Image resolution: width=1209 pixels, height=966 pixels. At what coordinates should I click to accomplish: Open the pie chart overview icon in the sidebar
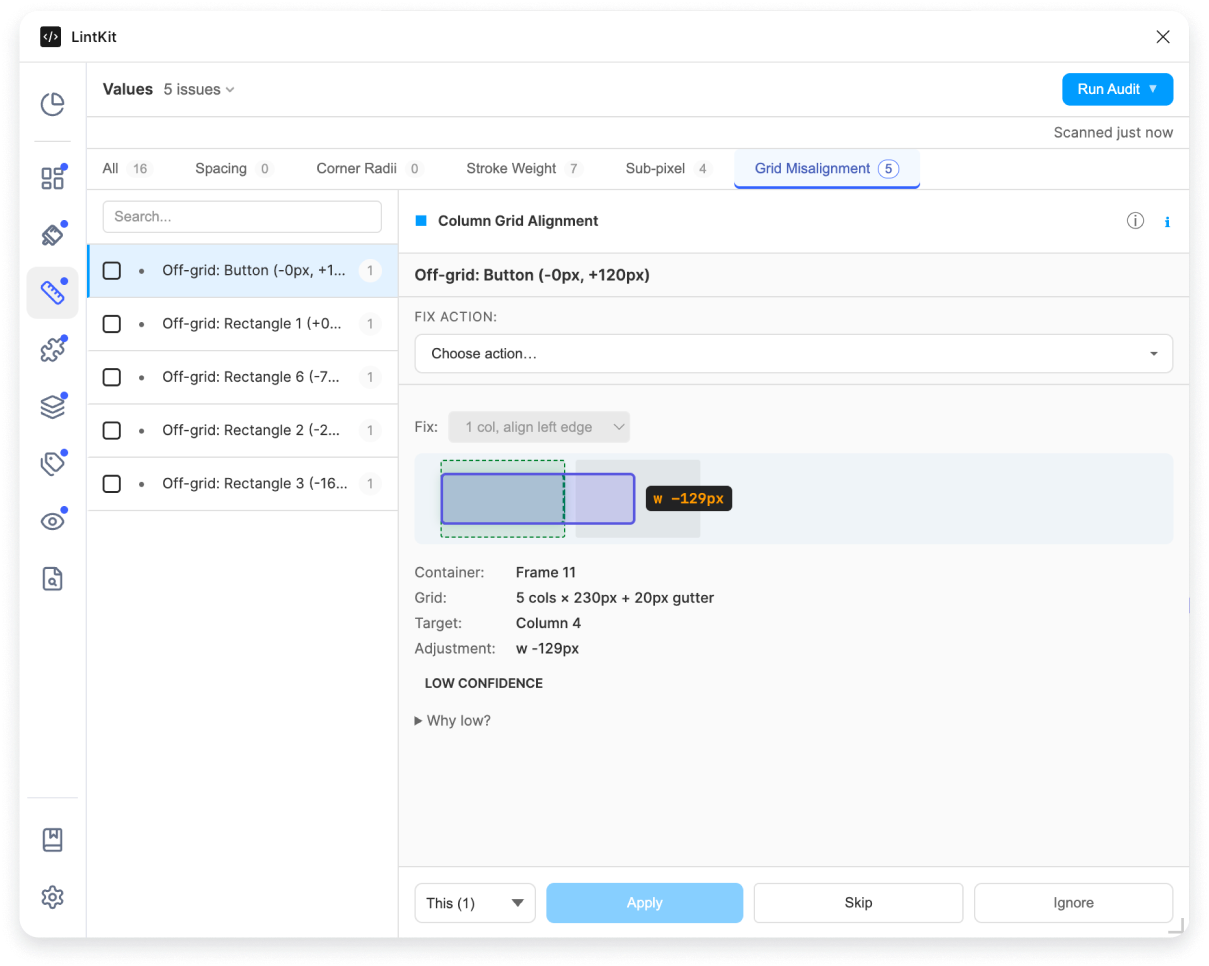[x=52, y=104]
